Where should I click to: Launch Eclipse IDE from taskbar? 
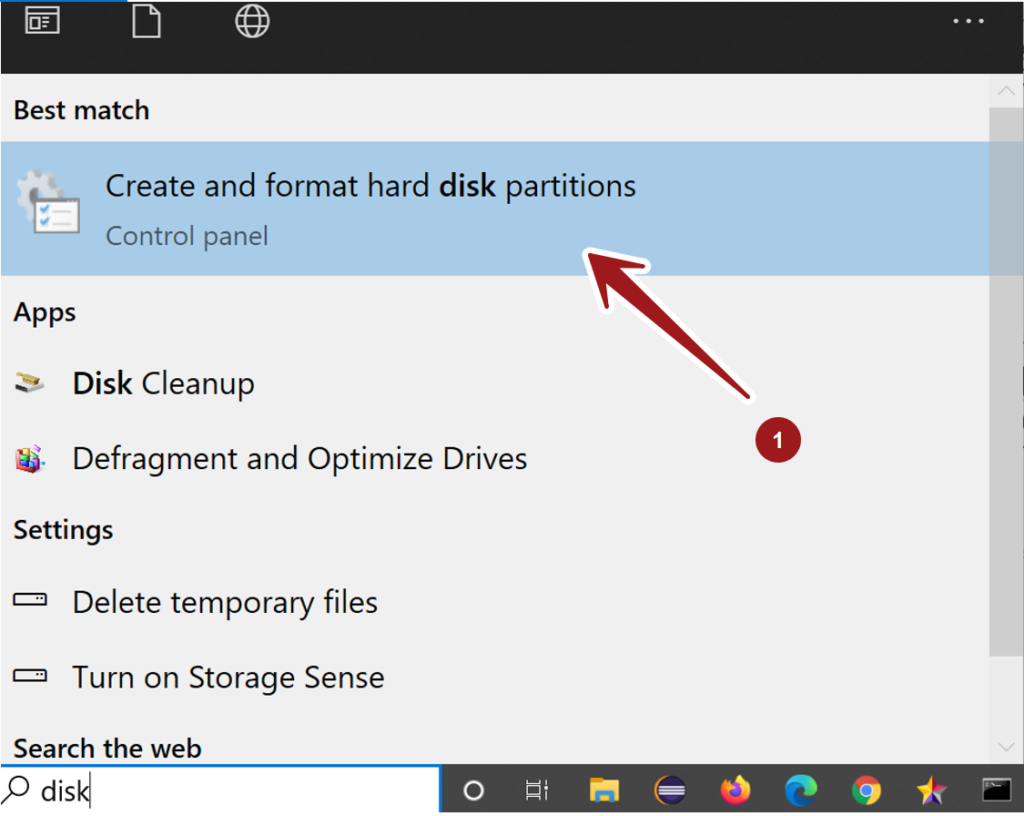670,791
